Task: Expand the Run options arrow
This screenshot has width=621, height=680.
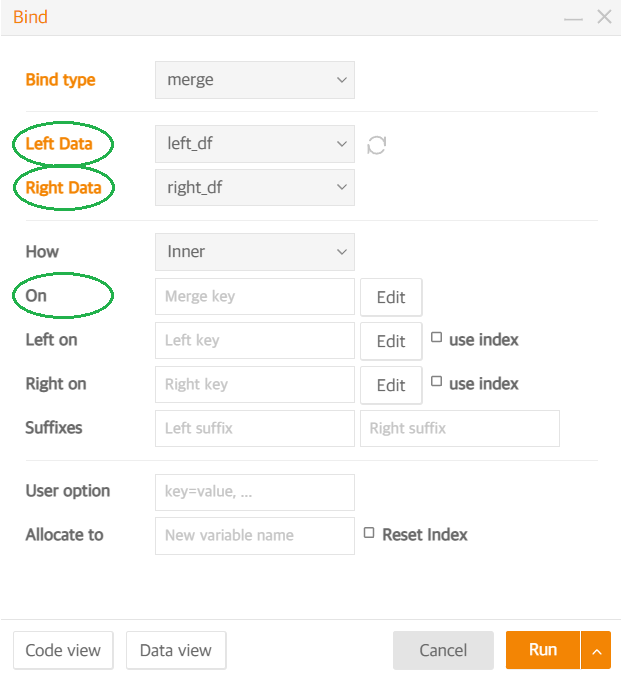Action: 596,650
